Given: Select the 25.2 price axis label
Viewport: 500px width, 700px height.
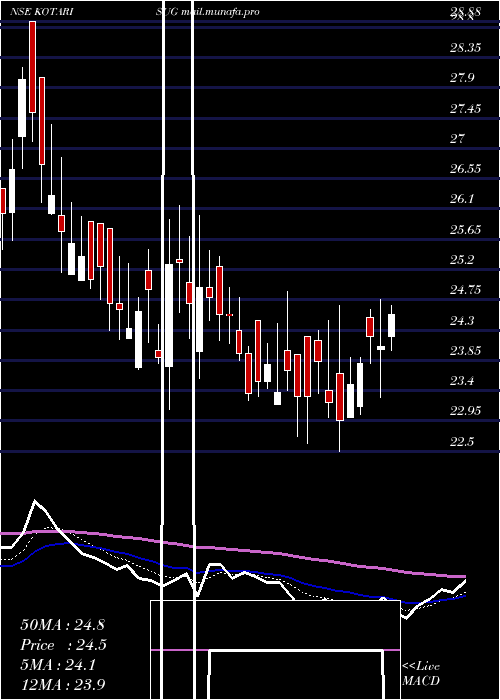Looking at the screenshot, I should (462, 260).
